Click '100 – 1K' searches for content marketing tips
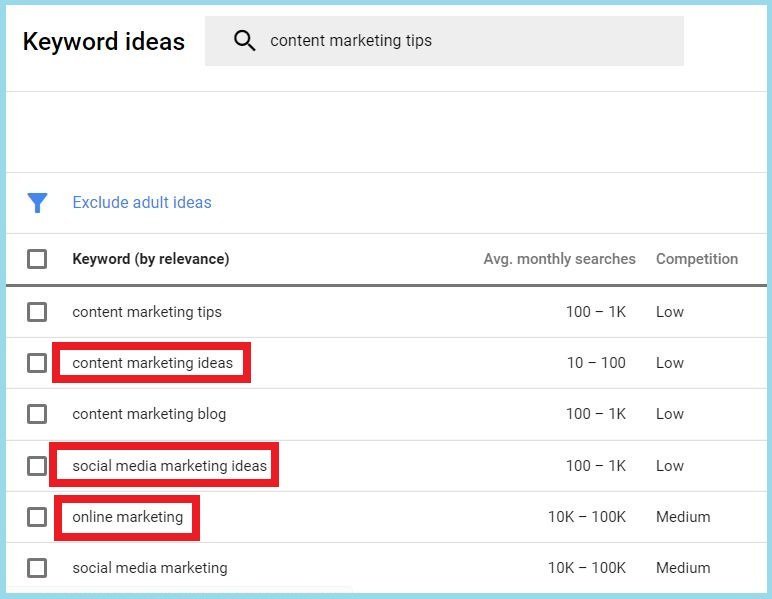Viewport: 772px width, 599px height. pyautogui.click(x=596, y=312)
